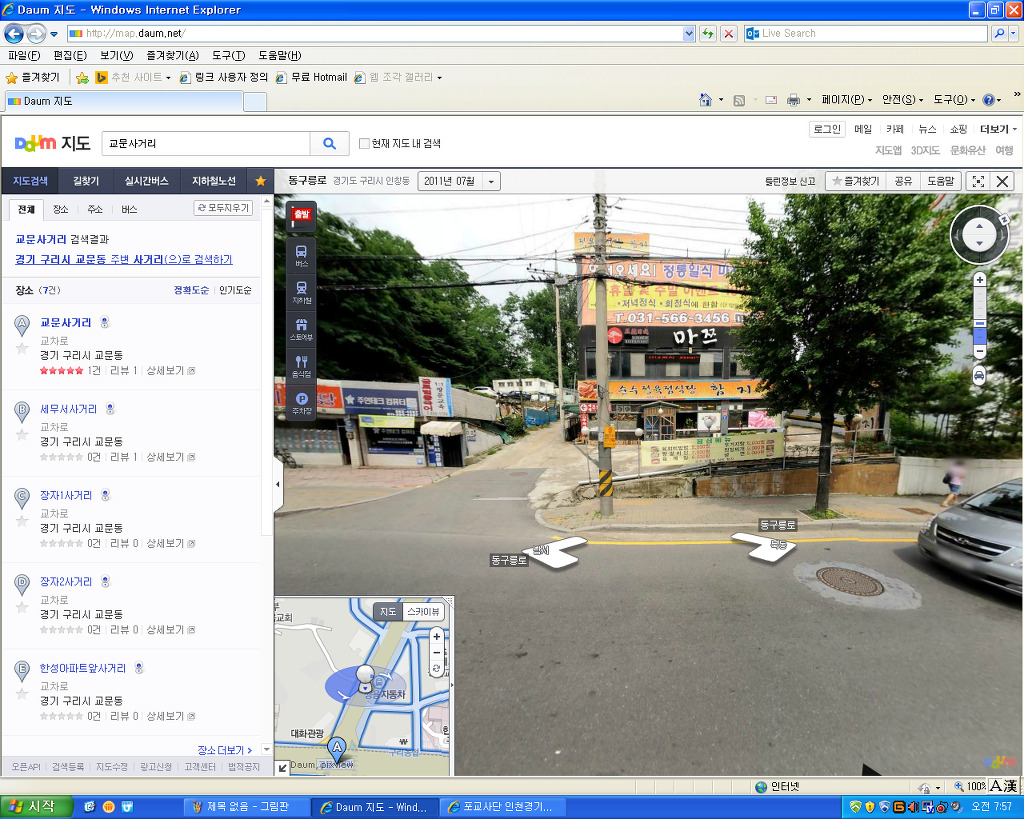Viewport: 1024px width, 819px height.
Task: Switch mini map to 스카이뷰
Action: pos(424,612)
